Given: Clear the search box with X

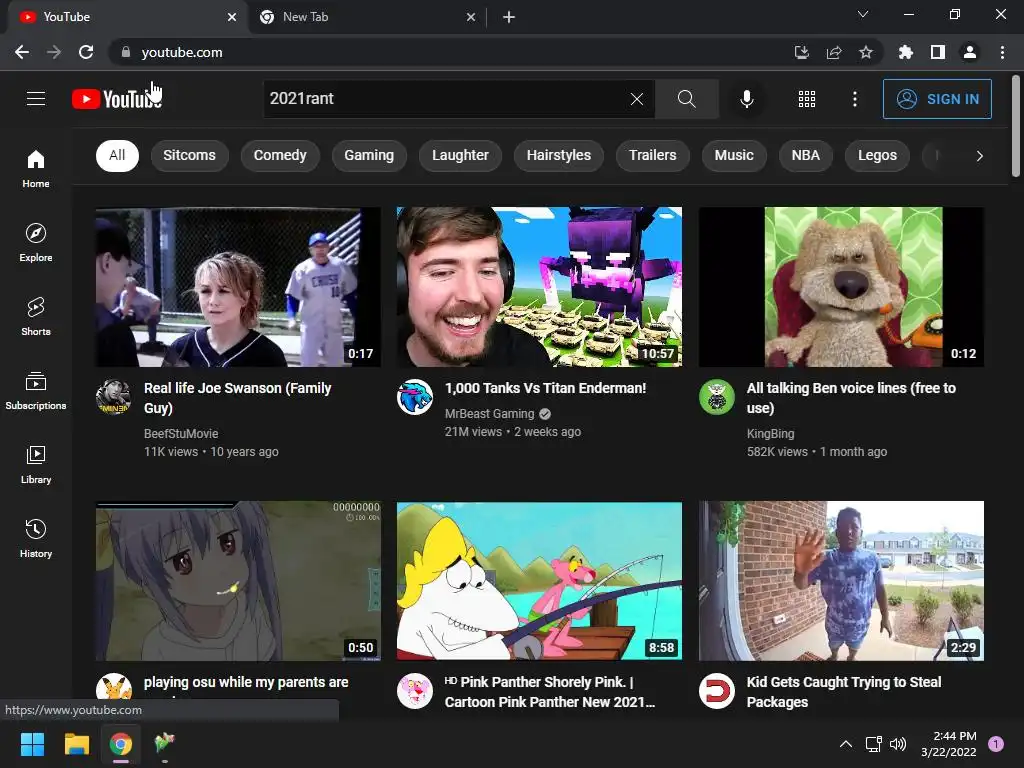Looking at the screenshot, I should tap(637, 99).
